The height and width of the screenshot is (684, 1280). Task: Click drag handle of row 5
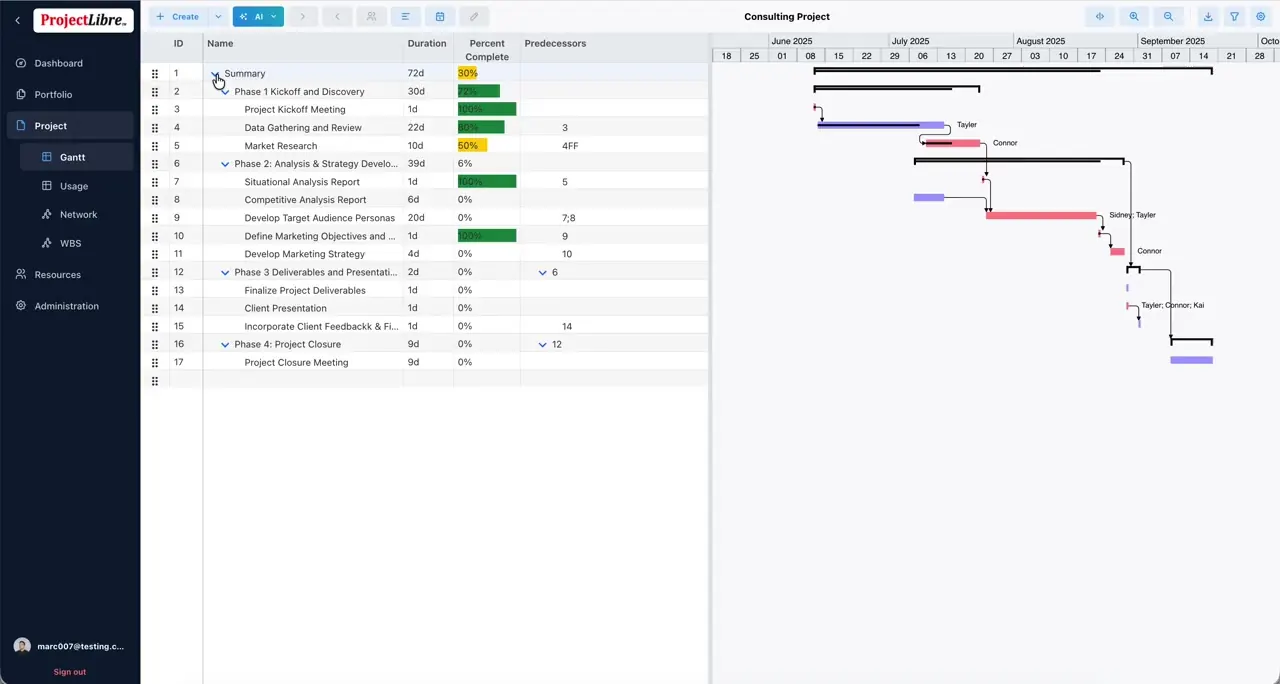click(x=154, y=146)
